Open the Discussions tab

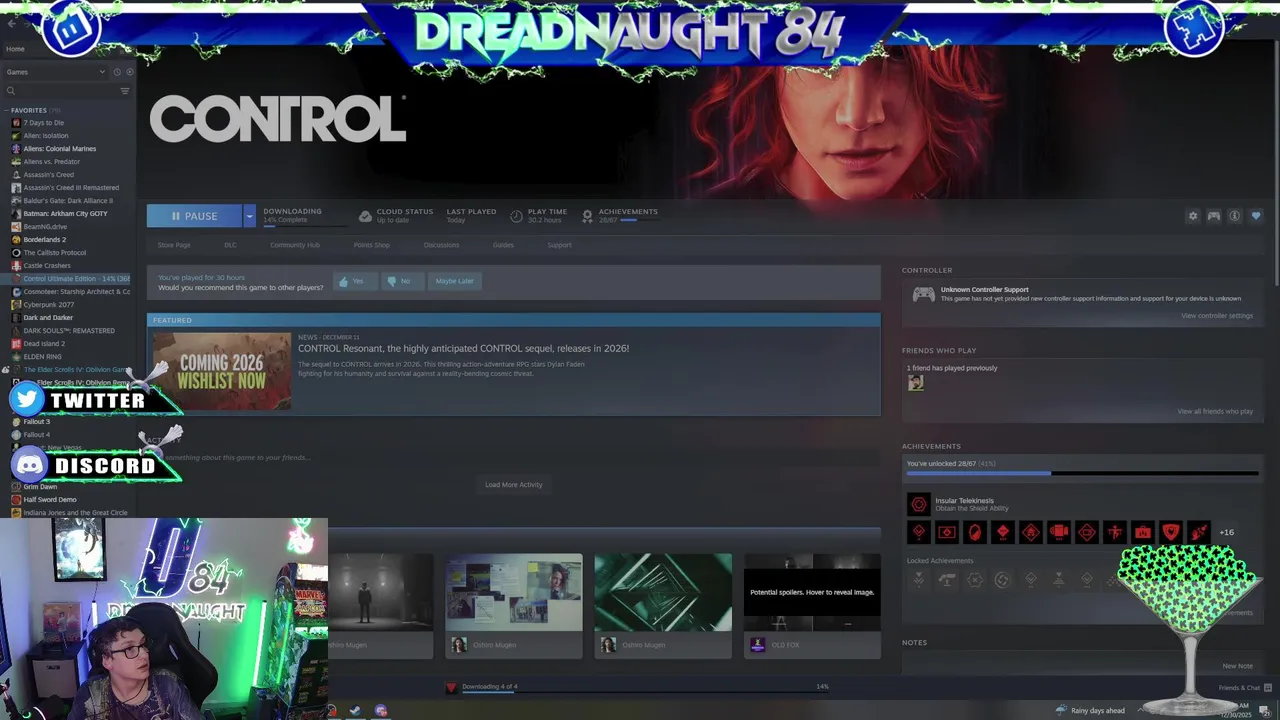tap(441, 245)
